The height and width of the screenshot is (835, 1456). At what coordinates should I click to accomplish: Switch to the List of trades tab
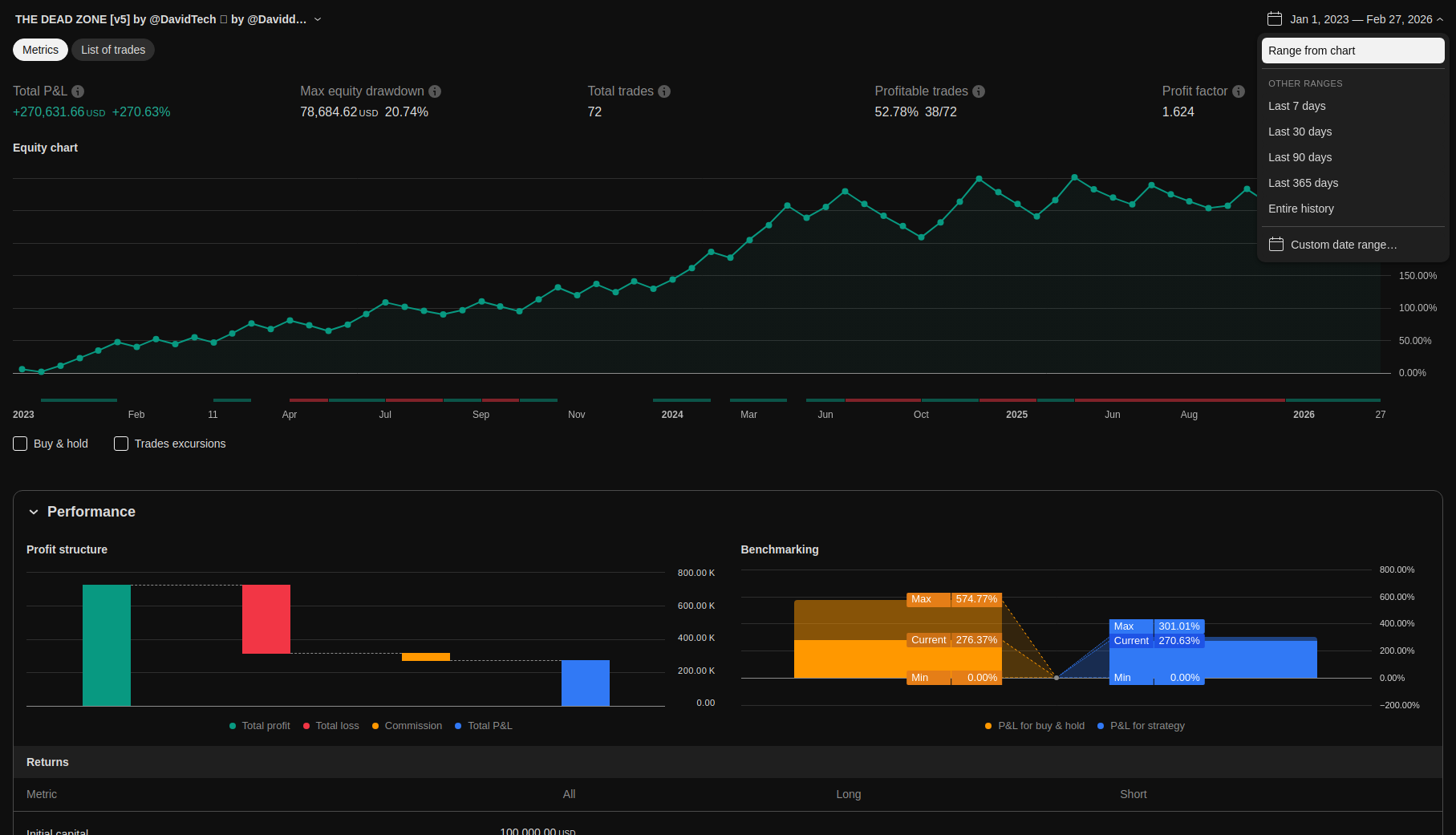click(113, 50)
